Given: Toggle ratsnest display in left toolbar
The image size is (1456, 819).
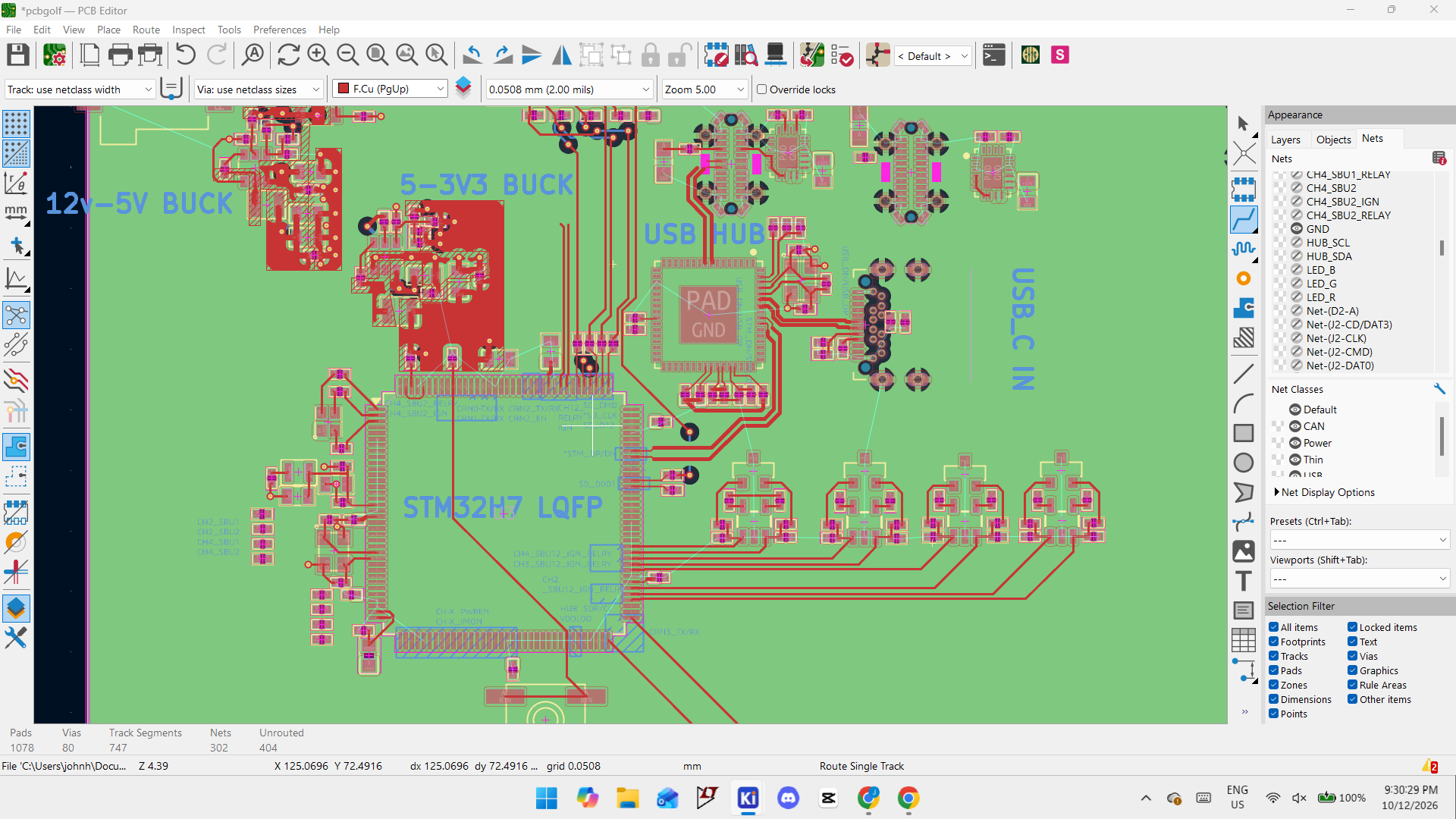Looking at the screenshot, I should (16, 316).
